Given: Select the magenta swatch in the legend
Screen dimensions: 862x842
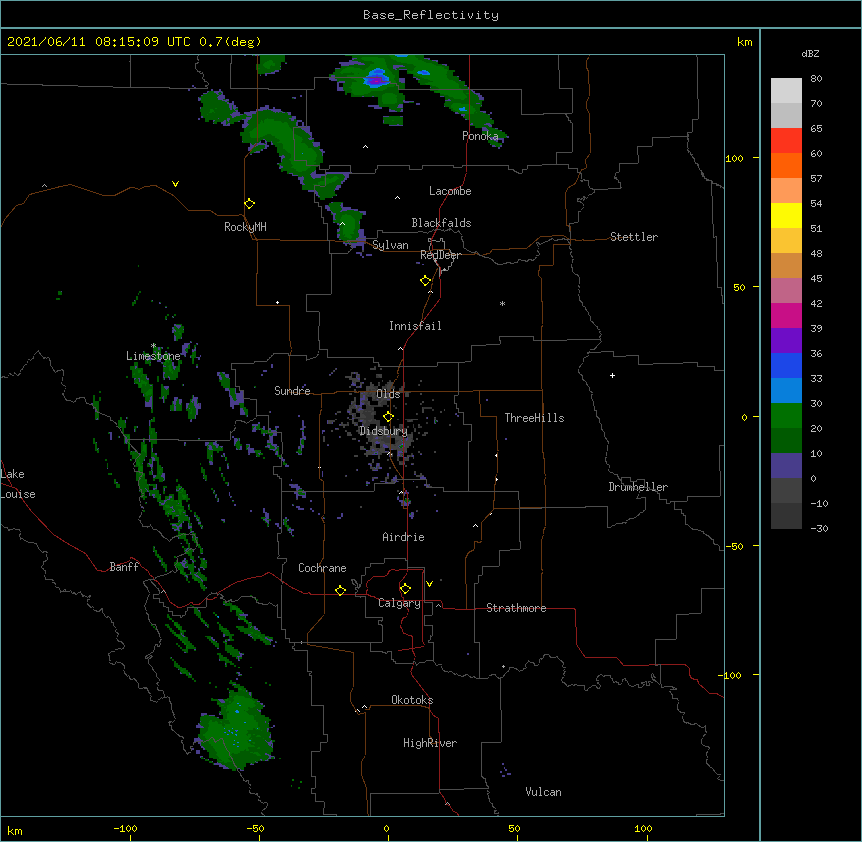Looking at the screenshot, I should 786,315.
